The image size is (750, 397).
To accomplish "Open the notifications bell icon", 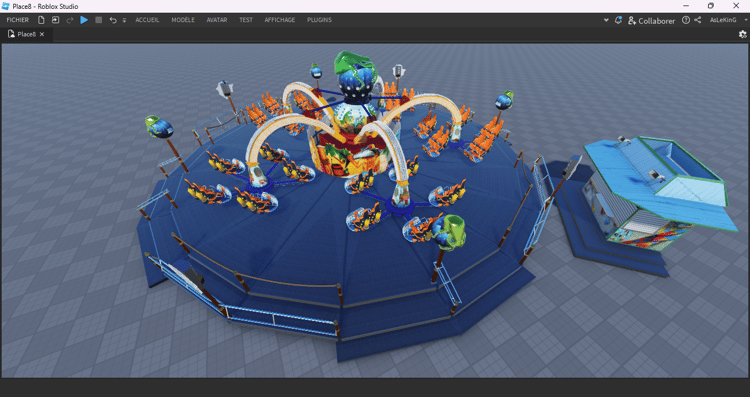I will 618,20.
